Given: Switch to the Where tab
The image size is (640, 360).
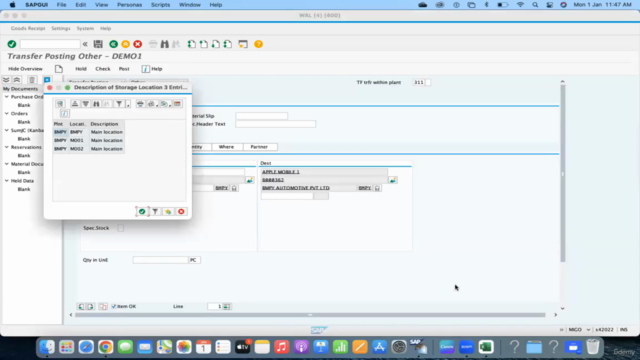Looking at the screenshot, I should pos(227,147).
